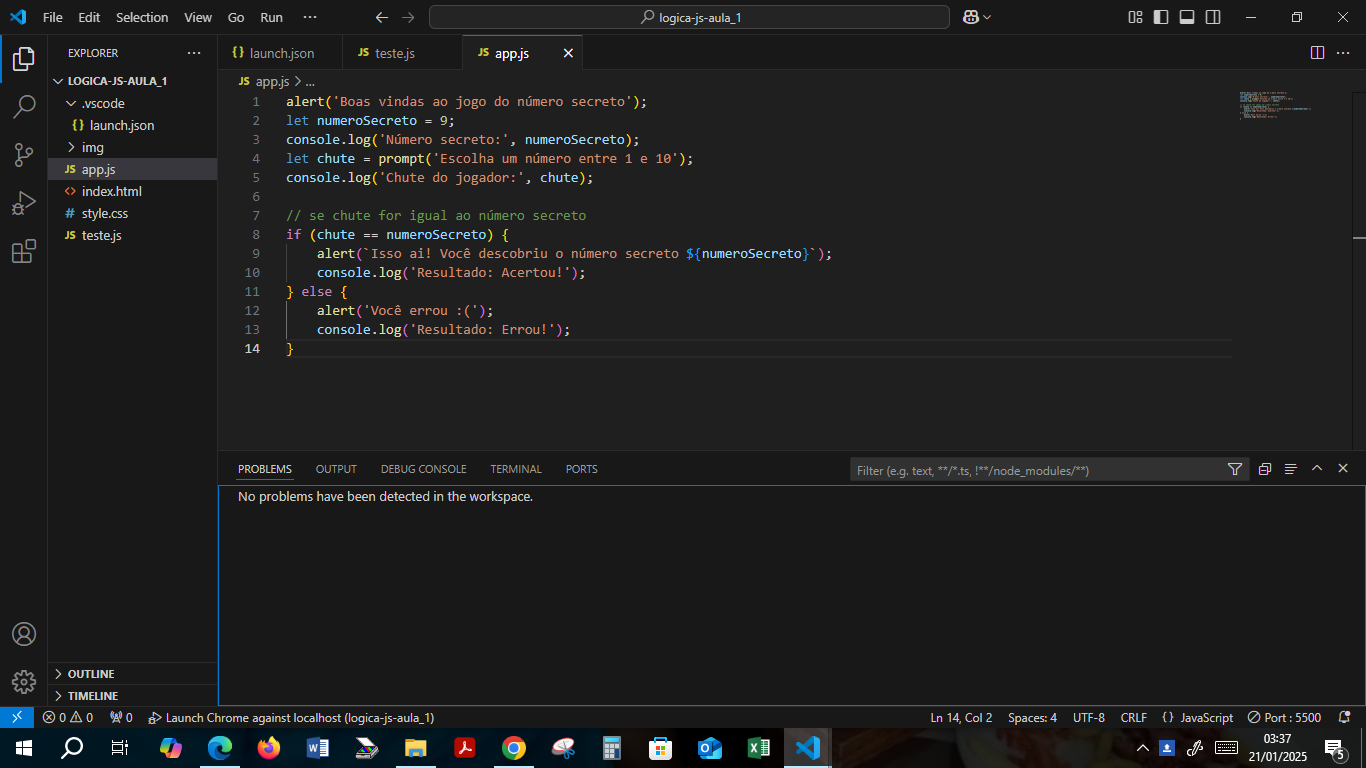Open index.html in the file explorer
1366x768 pixels.
(x=132, y=191)
